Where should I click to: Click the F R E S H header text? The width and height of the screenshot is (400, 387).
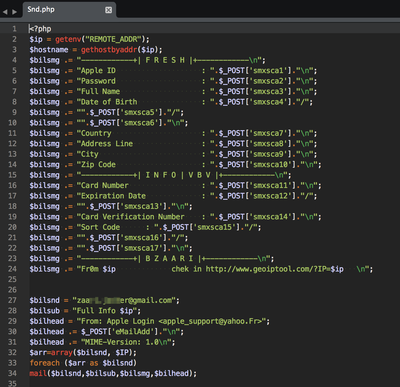pos(165,60)
